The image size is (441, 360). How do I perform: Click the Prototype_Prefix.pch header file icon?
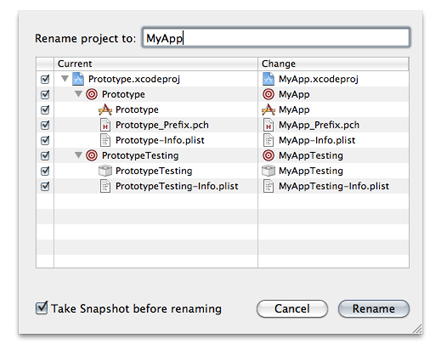105,125
